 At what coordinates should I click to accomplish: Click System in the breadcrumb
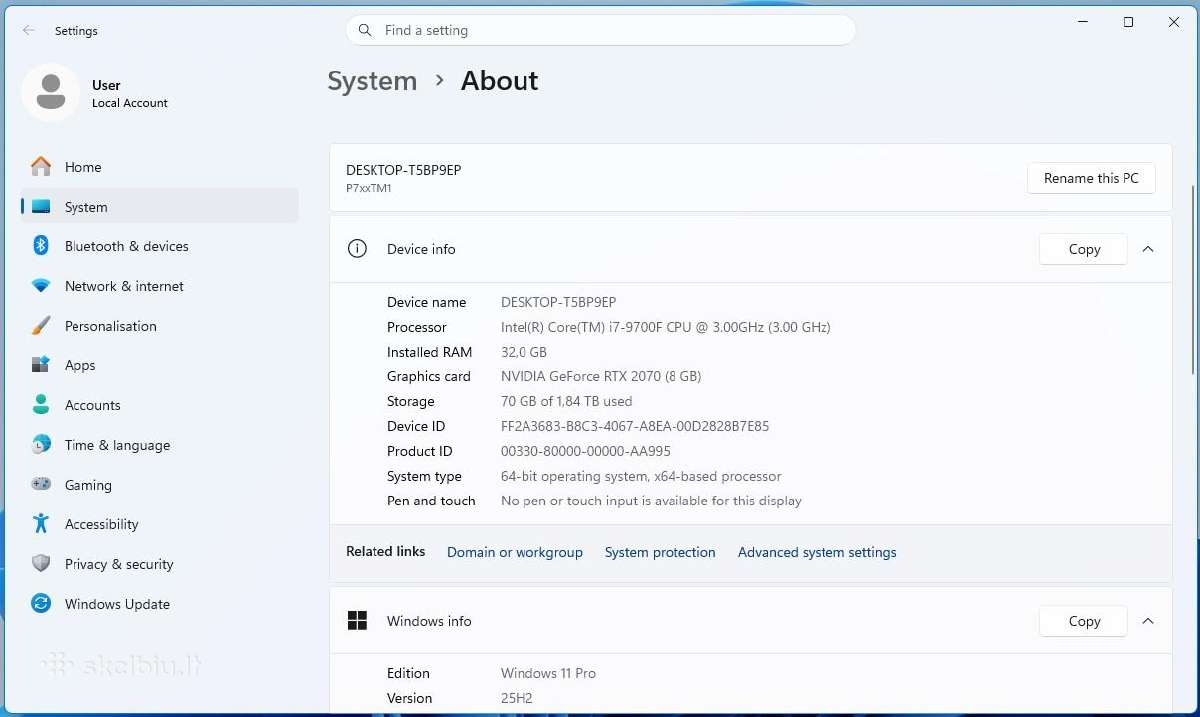(372, 81)
